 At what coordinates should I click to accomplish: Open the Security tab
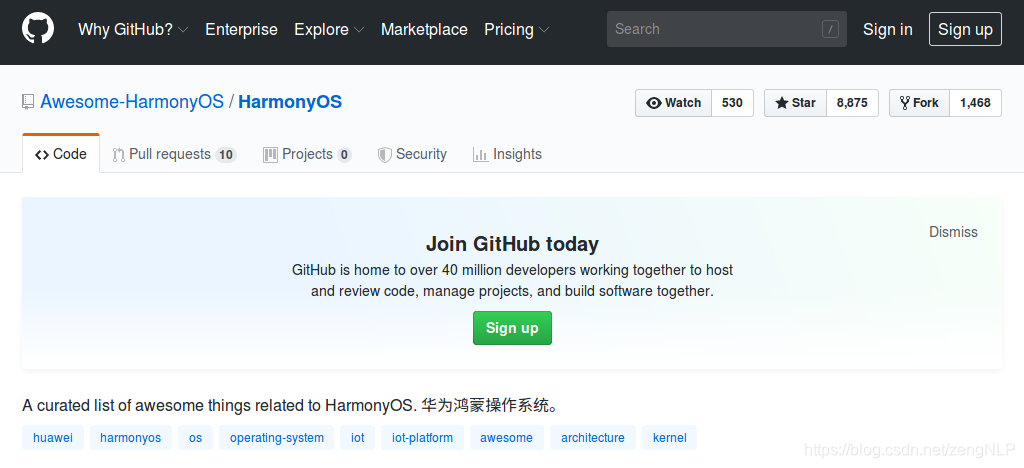point(412,155)
